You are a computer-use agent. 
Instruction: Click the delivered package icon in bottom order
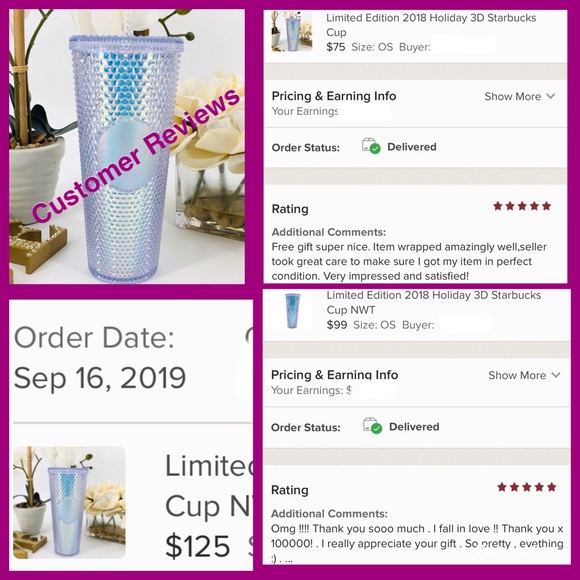tap(372, 426)
